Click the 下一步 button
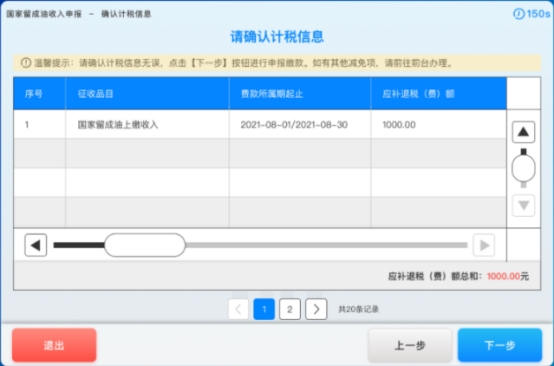 click(500, 345)
